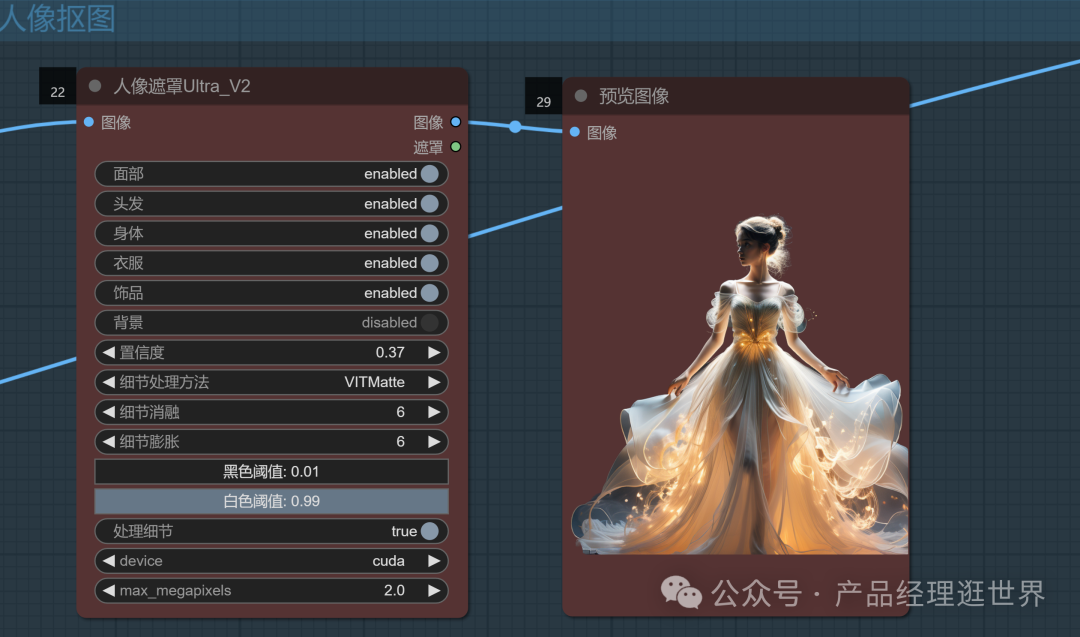Click the 图像 input port on 预览图像 node

(x=573, y=132)
